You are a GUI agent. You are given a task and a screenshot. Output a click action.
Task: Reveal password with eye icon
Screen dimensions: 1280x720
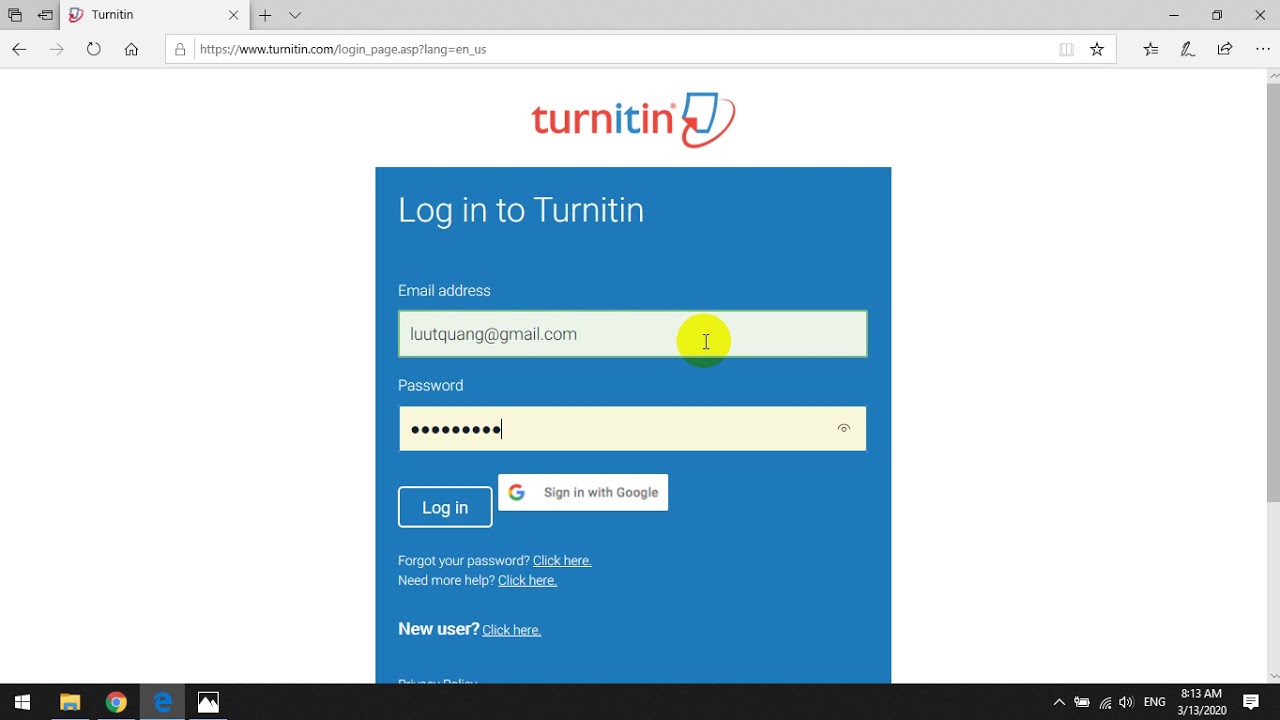844,429
